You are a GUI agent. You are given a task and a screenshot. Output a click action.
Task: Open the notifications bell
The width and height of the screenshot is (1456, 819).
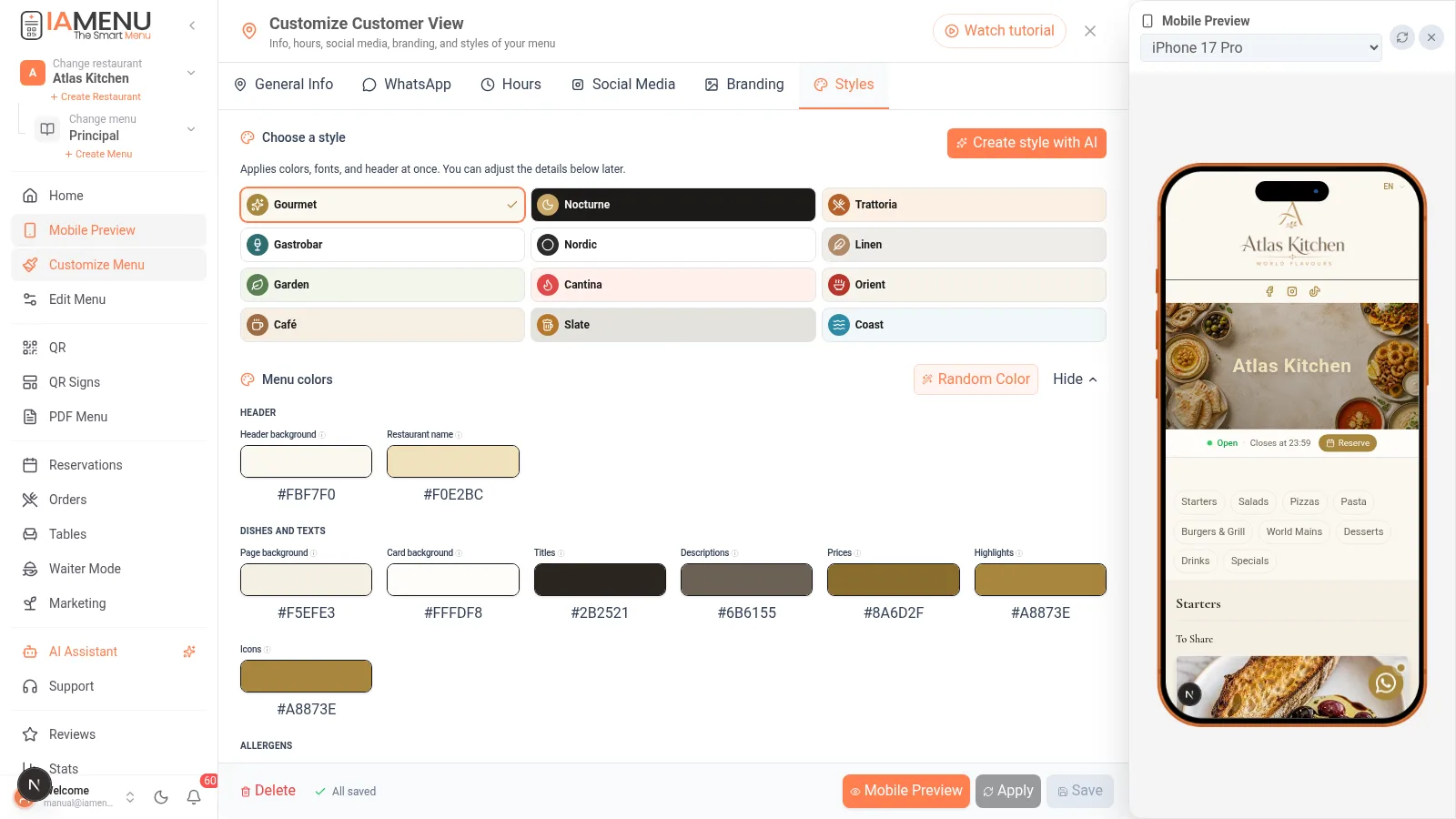click(194, 797)
